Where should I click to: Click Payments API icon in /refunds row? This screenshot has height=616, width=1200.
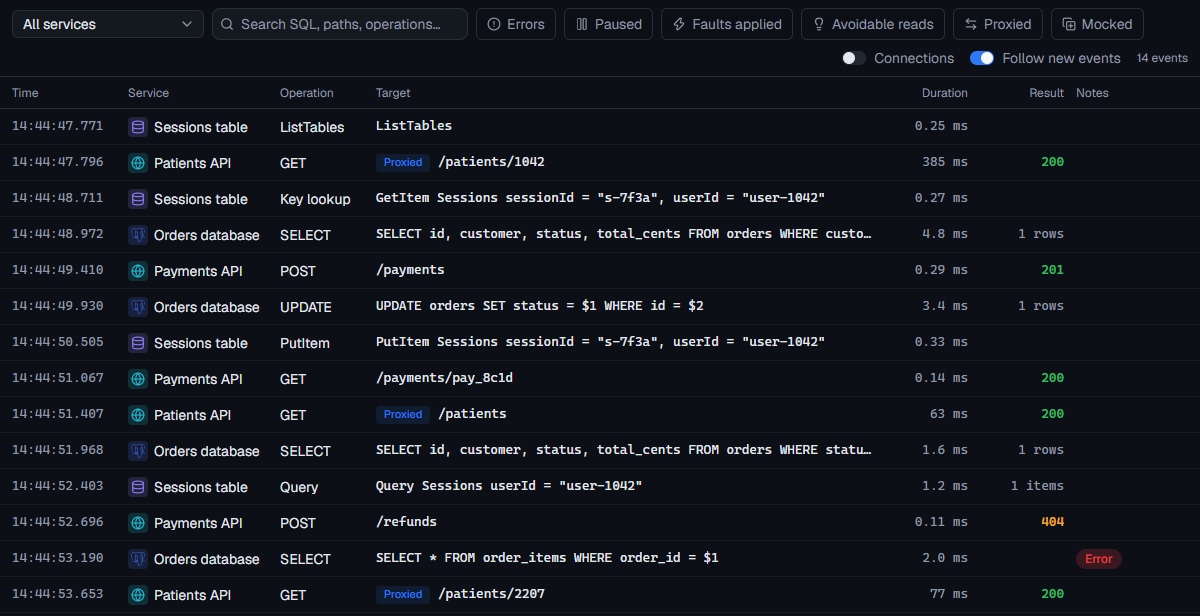138,523
